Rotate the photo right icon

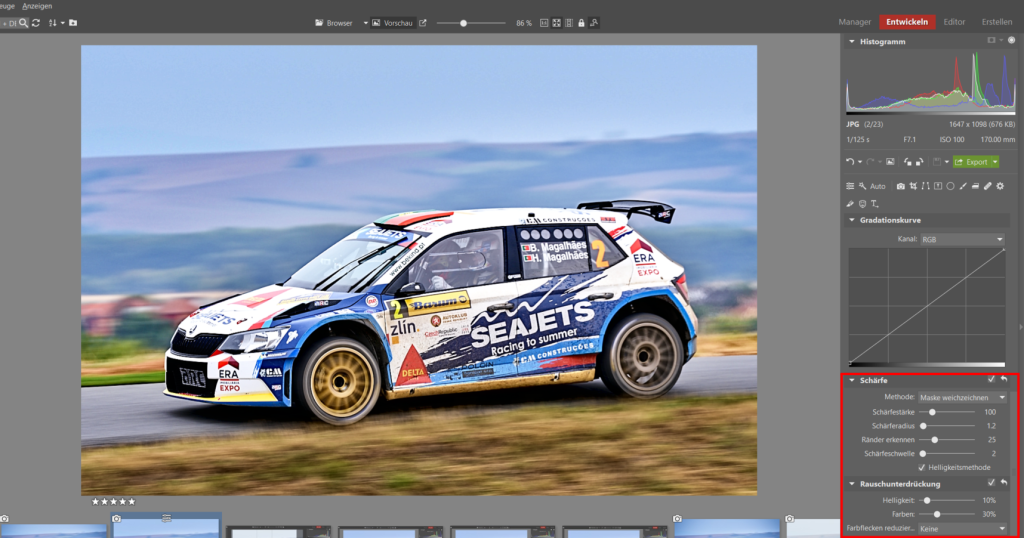tap(920, 162)
